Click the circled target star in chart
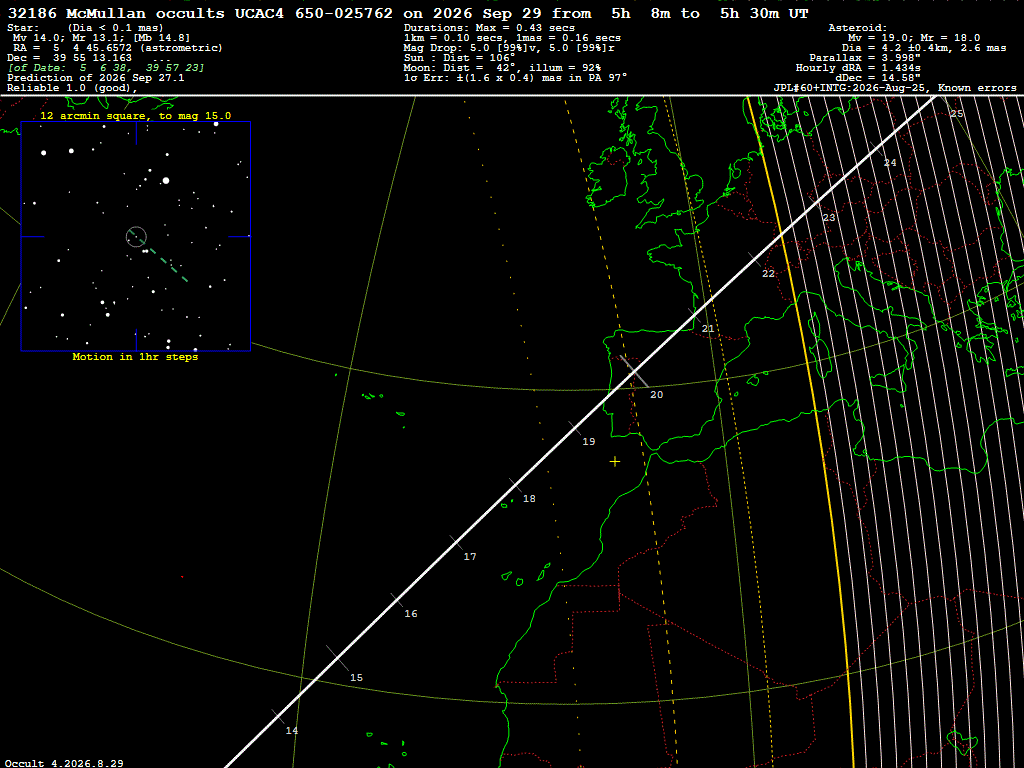 pyautogui.click(x=136, y=236)
